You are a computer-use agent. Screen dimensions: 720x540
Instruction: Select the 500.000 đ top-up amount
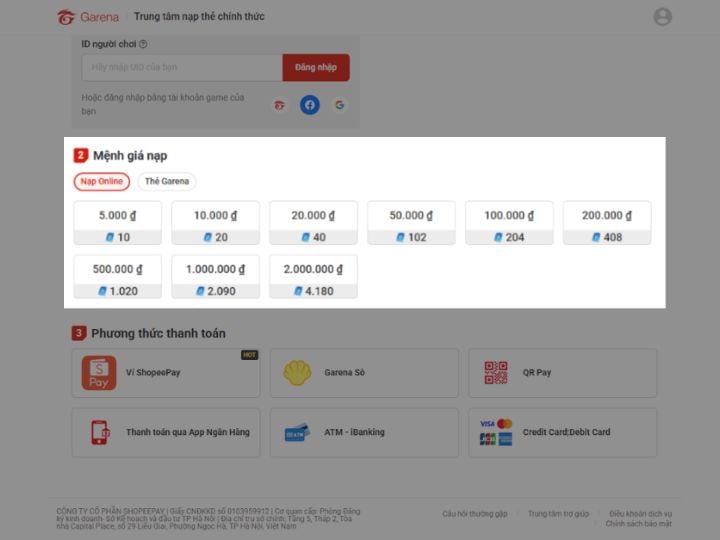[118, 276]
